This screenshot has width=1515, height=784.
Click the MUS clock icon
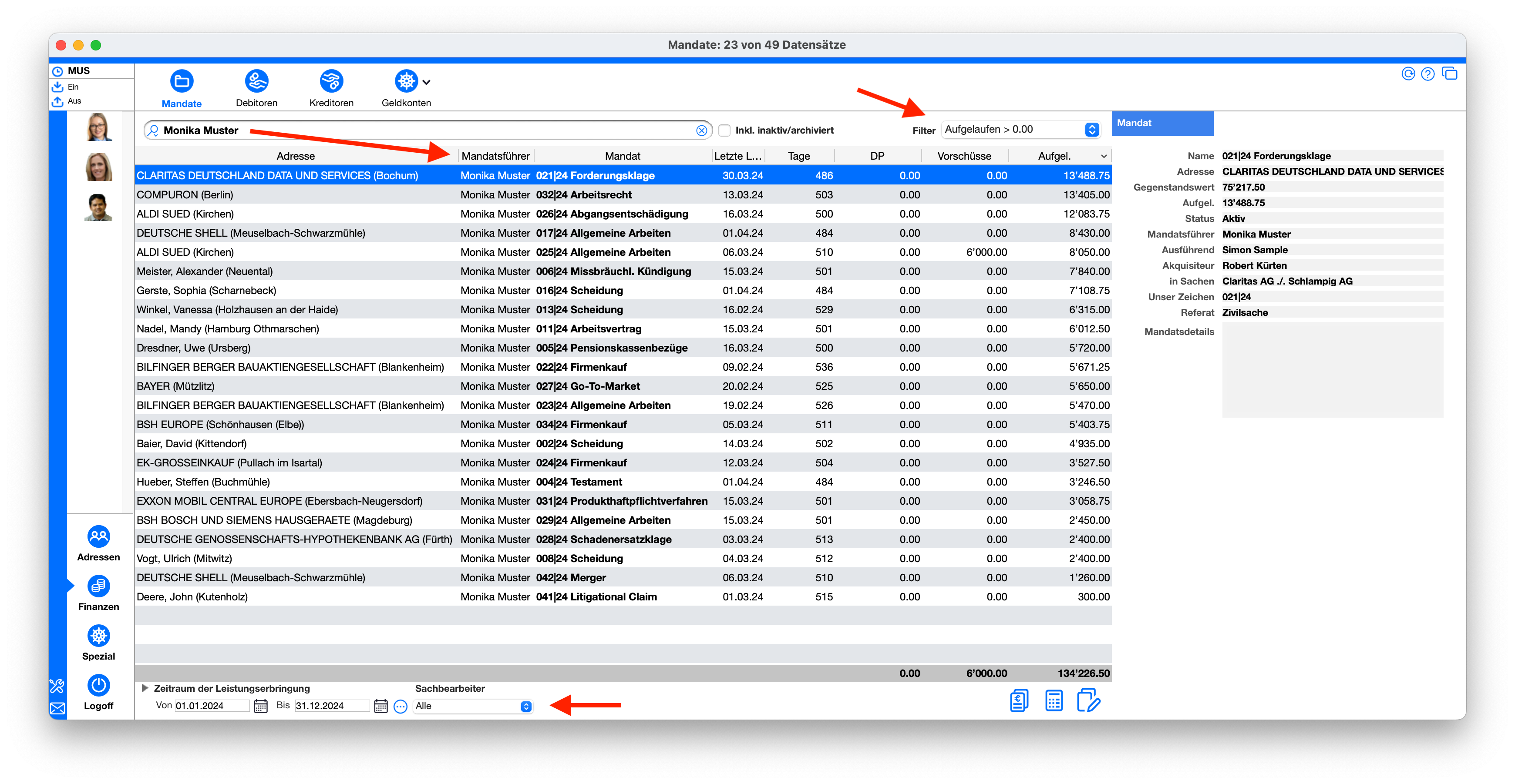(57, 71)
